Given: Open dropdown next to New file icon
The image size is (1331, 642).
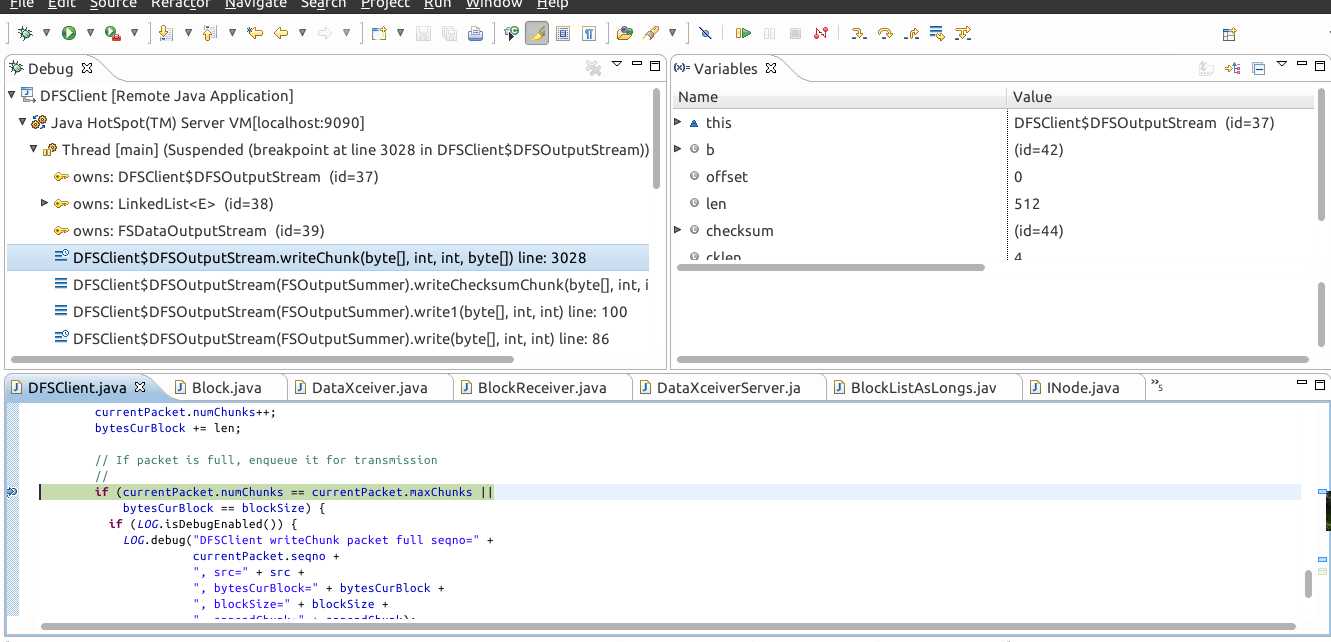Looking at the screenshot, I should pyautogui.click(x=399, y=33).
